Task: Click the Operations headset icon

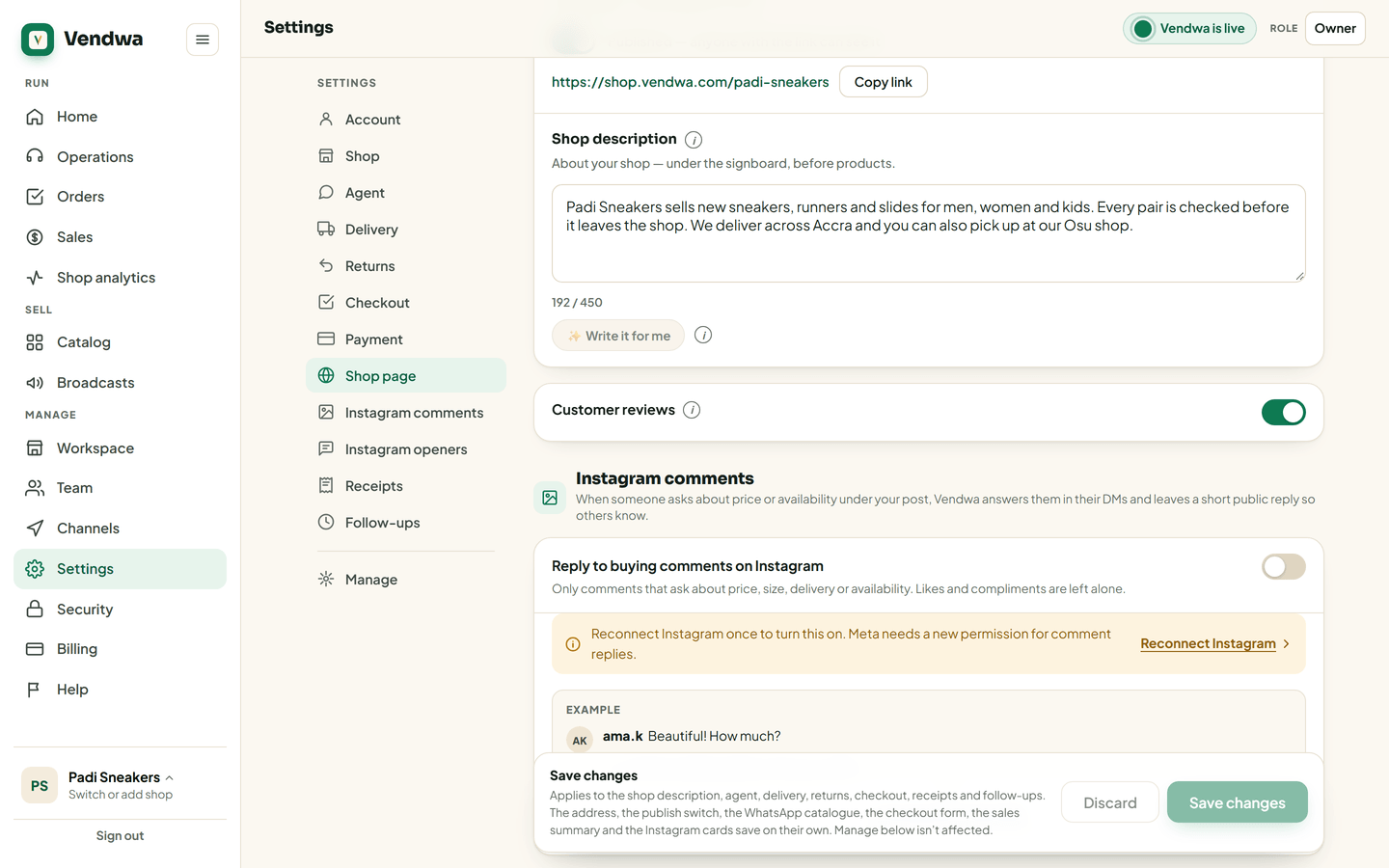Action: coord(35,156)
